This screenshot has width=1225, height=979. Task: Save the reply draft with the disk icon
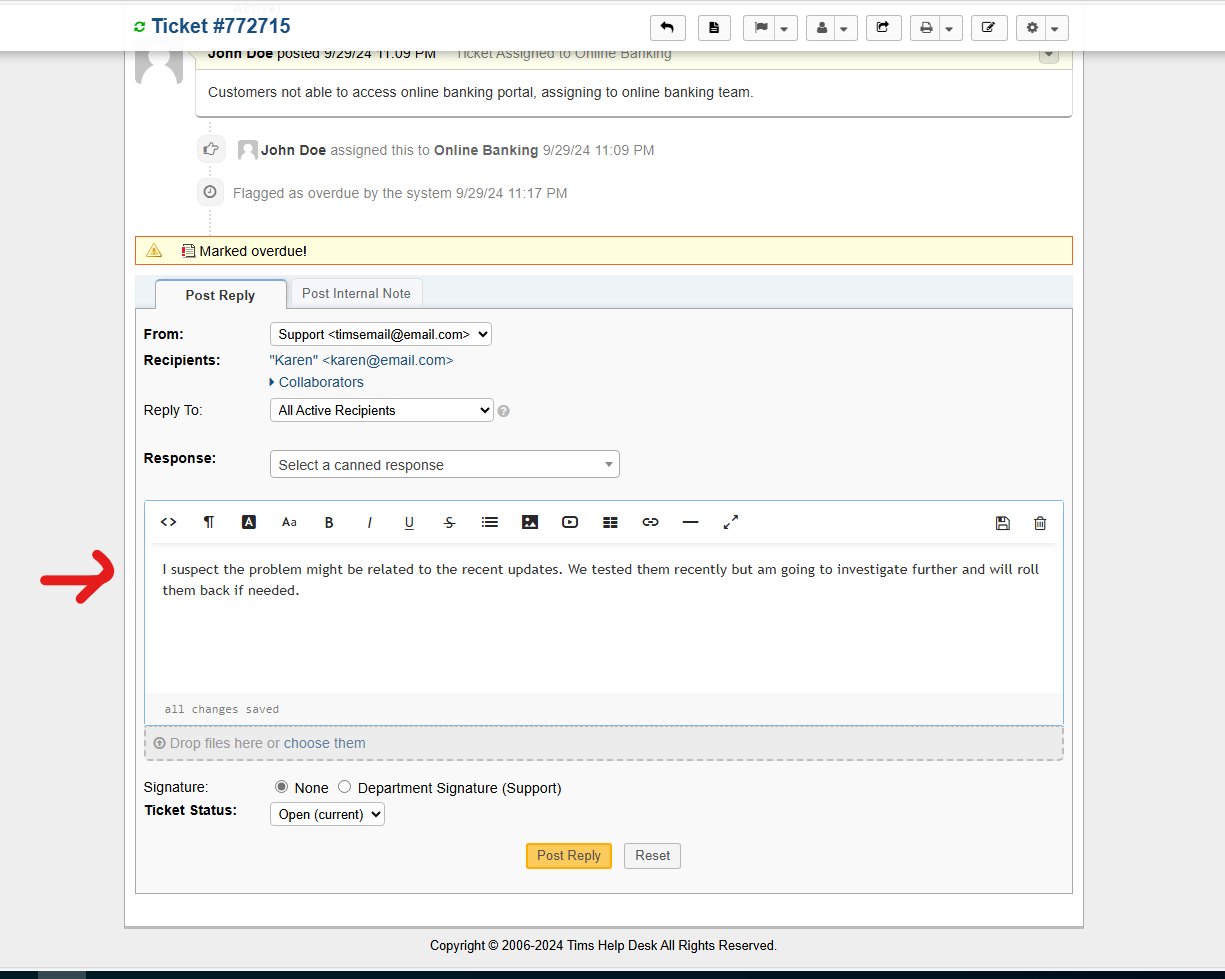pos(1003,521)
